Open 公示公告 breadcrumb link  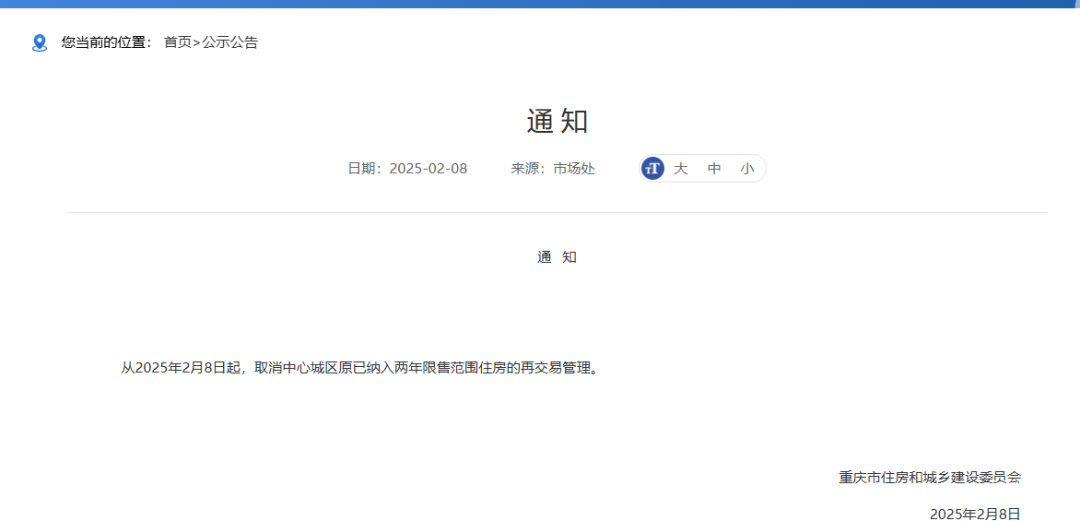230,43
